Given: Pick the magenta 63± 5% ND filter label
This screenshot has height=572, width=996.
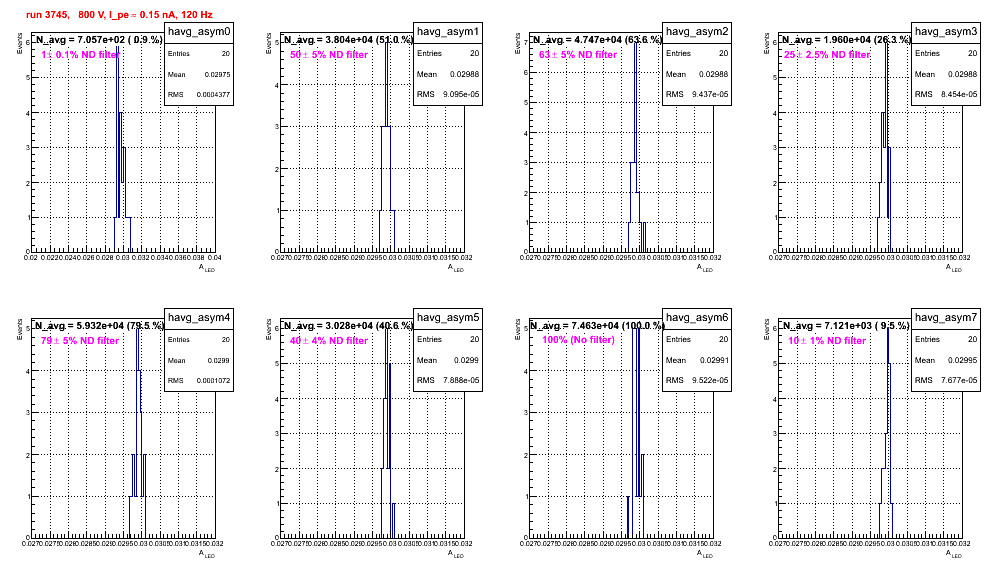Looking at the screenshot, I should coord(578,55).
